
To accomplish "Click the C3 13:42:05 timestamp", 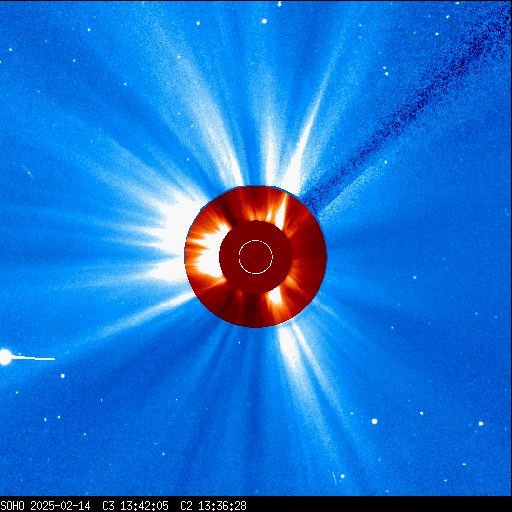I will click(x=135, y=506).
